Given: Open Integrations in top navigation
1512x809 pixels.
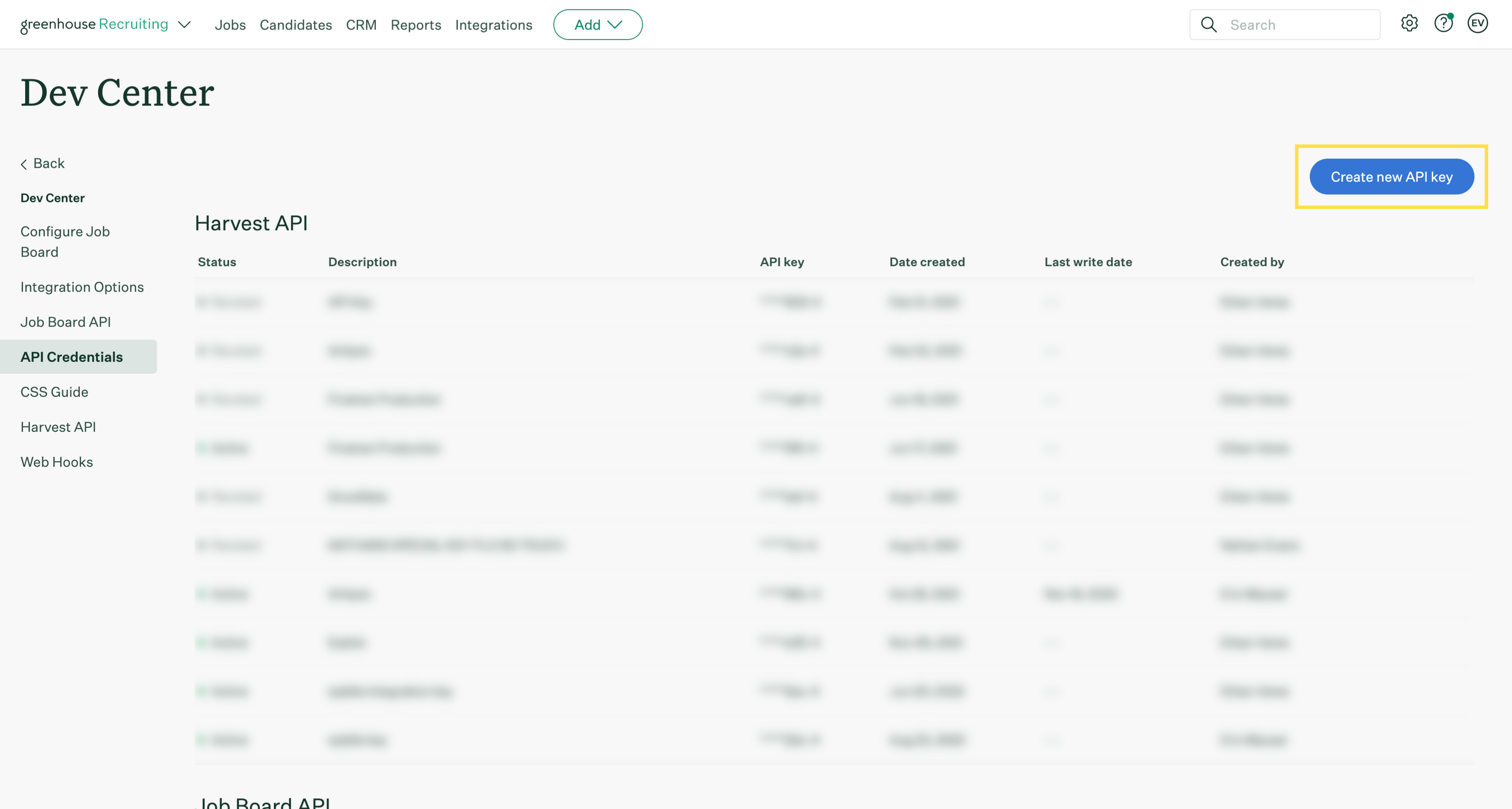Looking at the screenshot, I should pyautogui.click(x=494, y=25).
